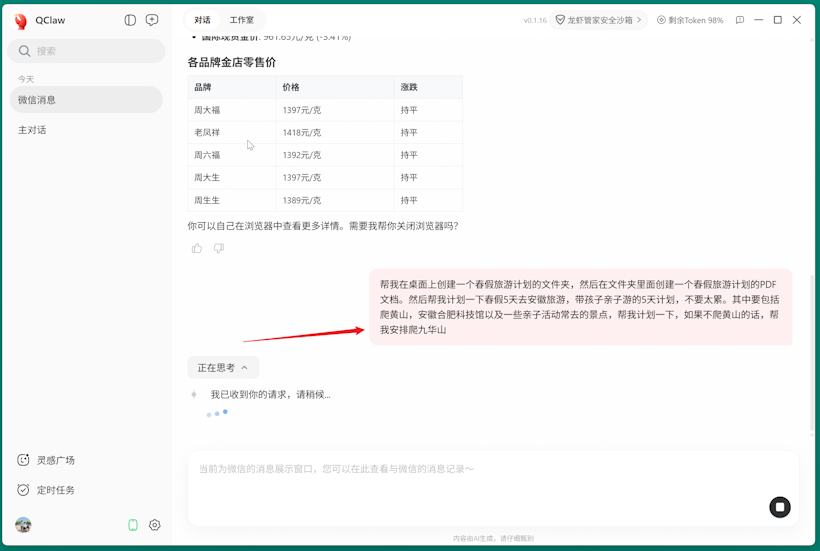The width and height of the screenshot is (820, 551).
Task: Switch to the 对话 tab
Action: [x=202, y=20]
